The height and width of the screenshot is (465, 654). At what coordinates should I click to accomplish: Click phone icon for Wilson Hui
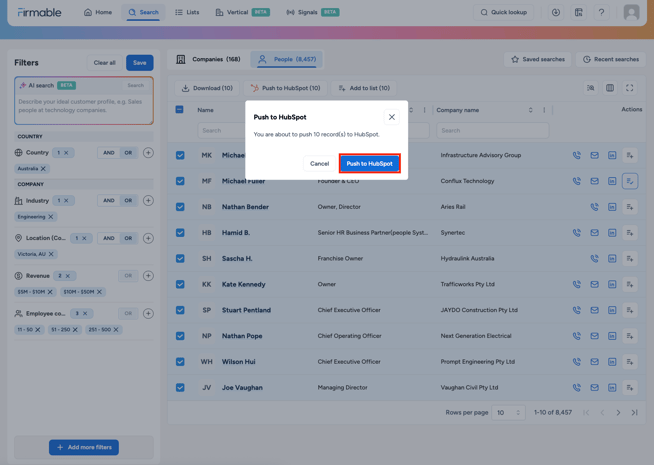coord(576,362)
